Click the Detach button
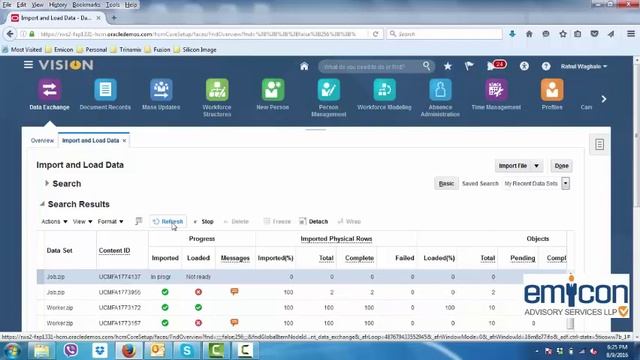This screenshot has height=360, width=640. [x=313, y=221]
